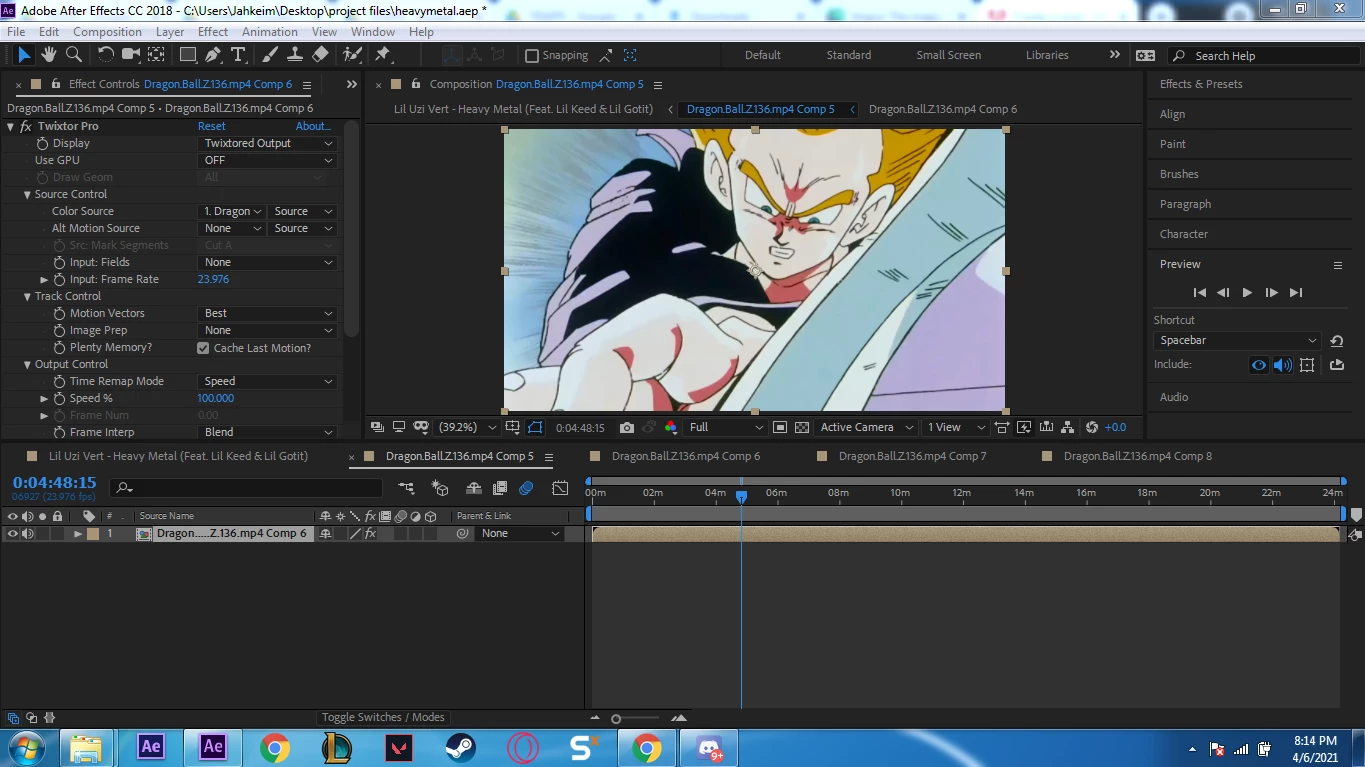Open Opera browser from the taskbar
Screen dimensions: 1365x767
pos(523,747)
